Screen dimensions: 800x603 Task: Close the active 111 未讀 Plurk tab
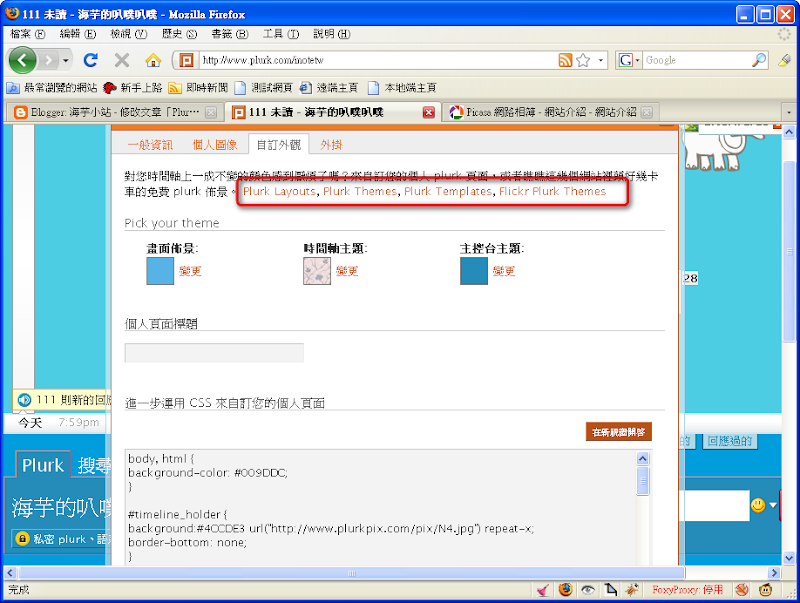[x=429, y=112]
